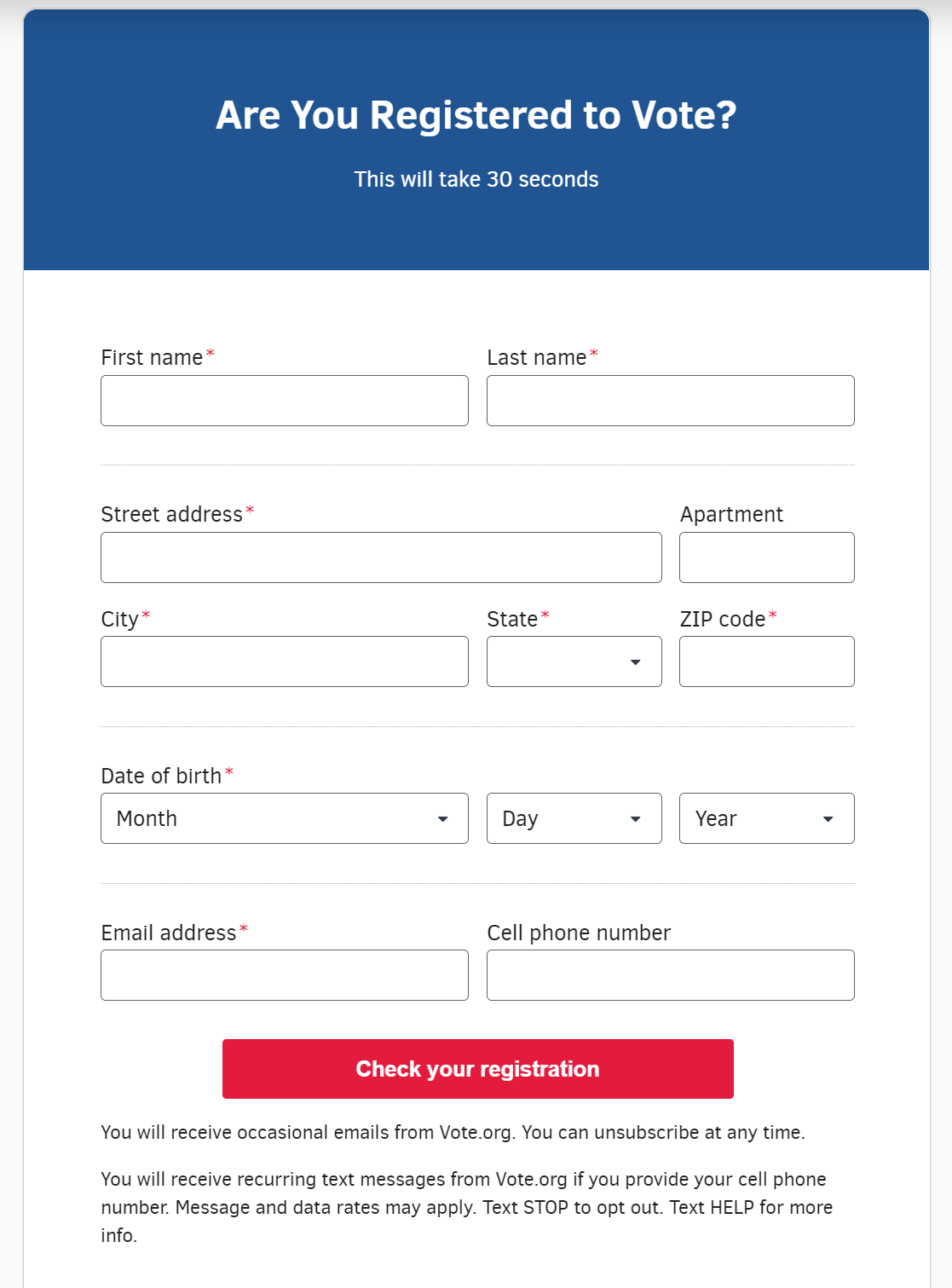Expand the Year dropdown menu
This screenshot has height=1288, width=952.
coord(767,818)
